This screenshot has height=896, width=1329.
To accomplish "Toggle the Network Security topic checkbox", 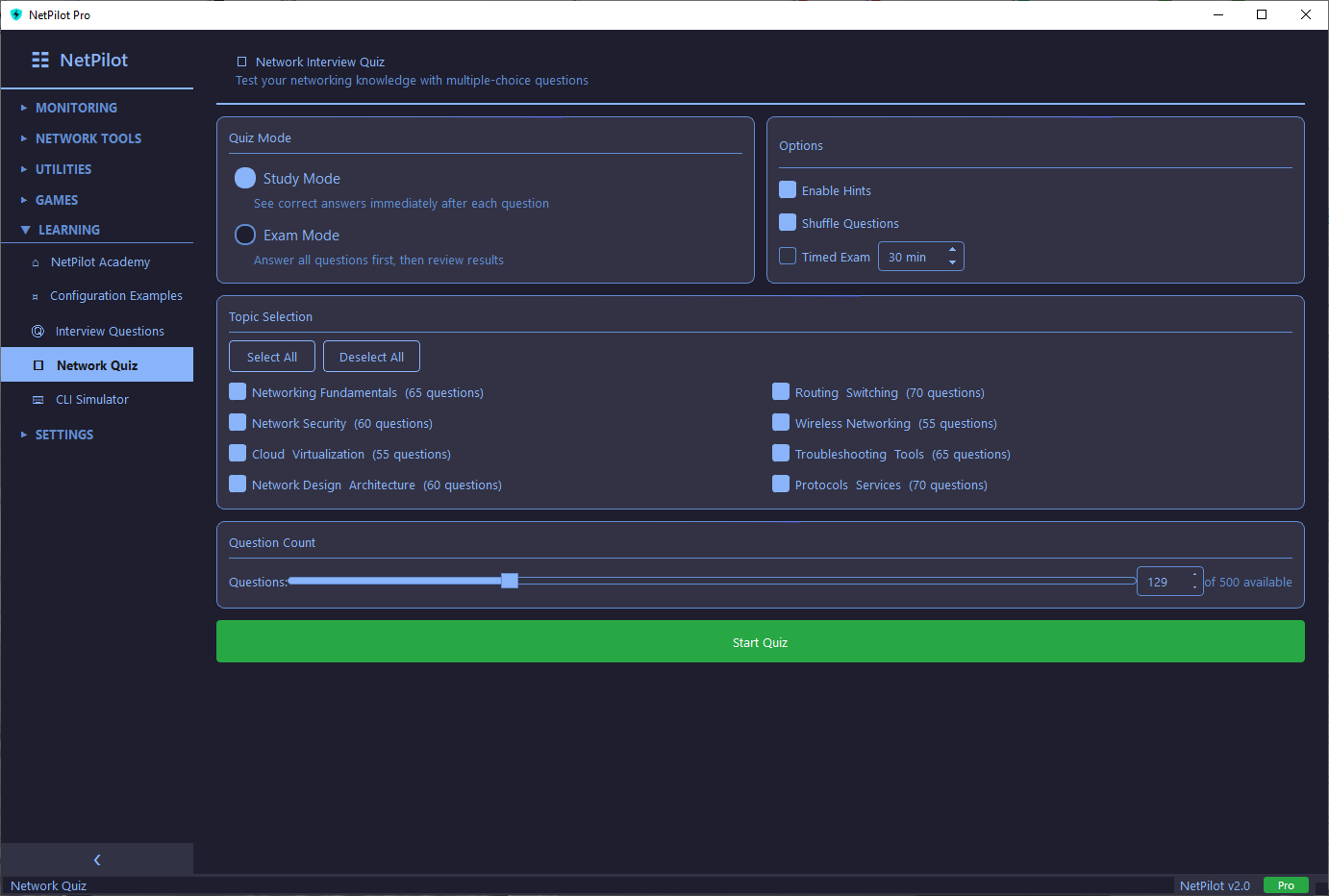I will [x=238, y=423].
